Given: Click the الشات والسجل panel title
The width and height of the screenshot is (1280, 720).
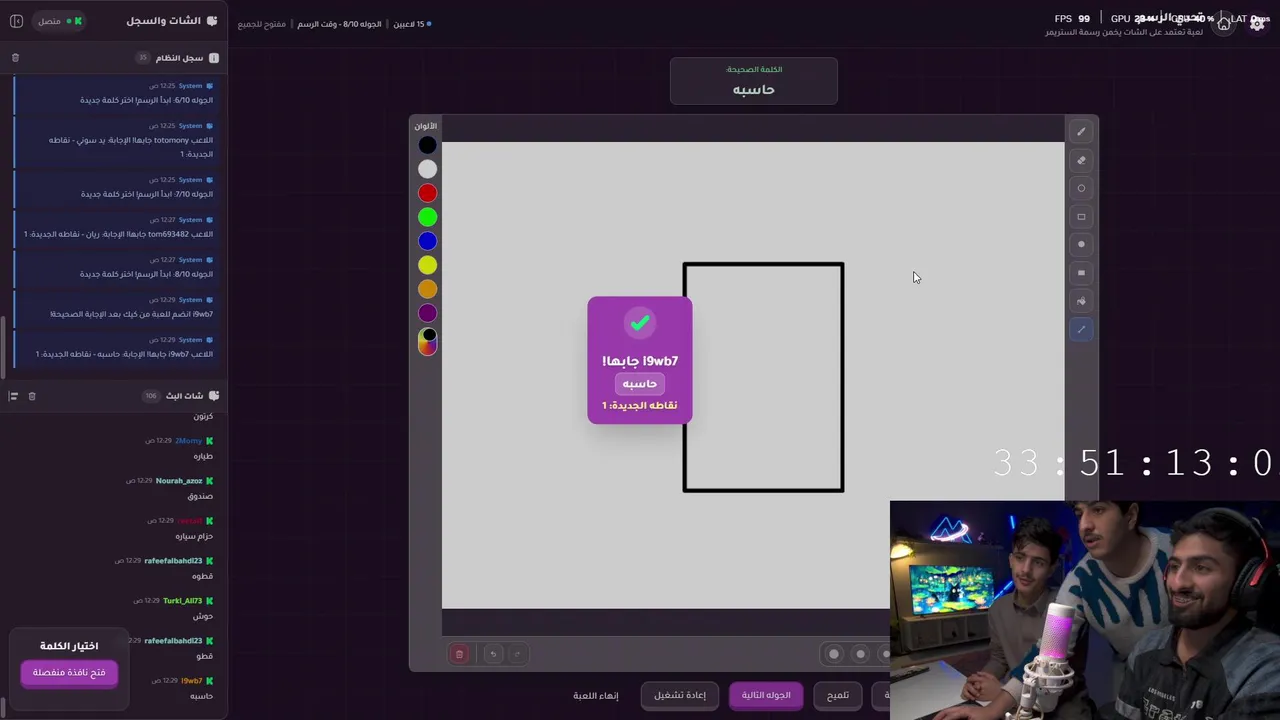Looking at the screenshot, I should click(164, 21).
